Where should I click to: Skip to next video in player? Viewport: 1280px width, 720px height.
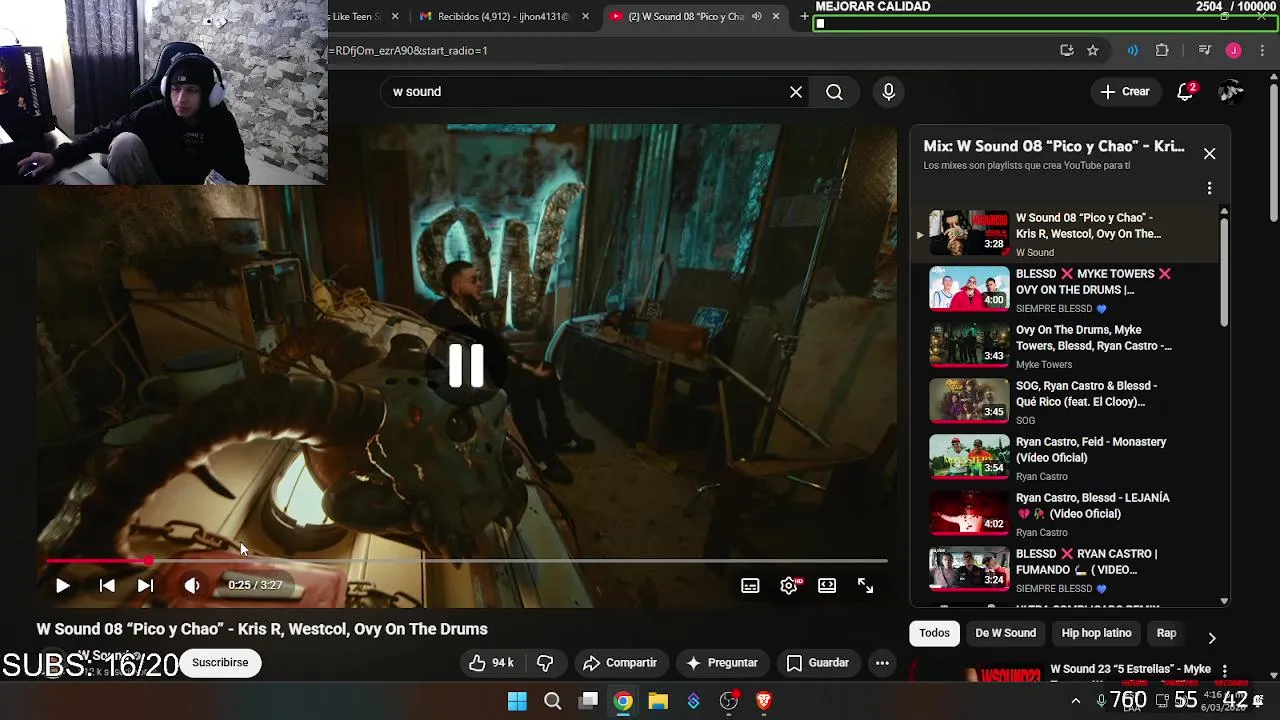click(x=145, y=586)
